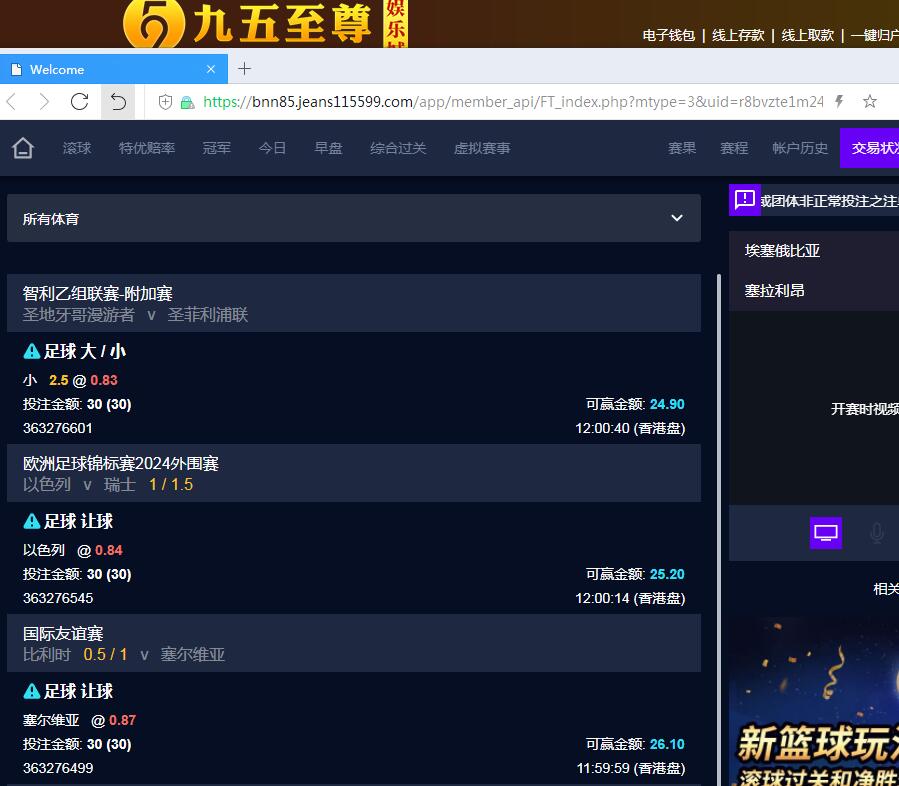Open the 虚拟赛事 section

pyautogui.click(x=482, y=148)
